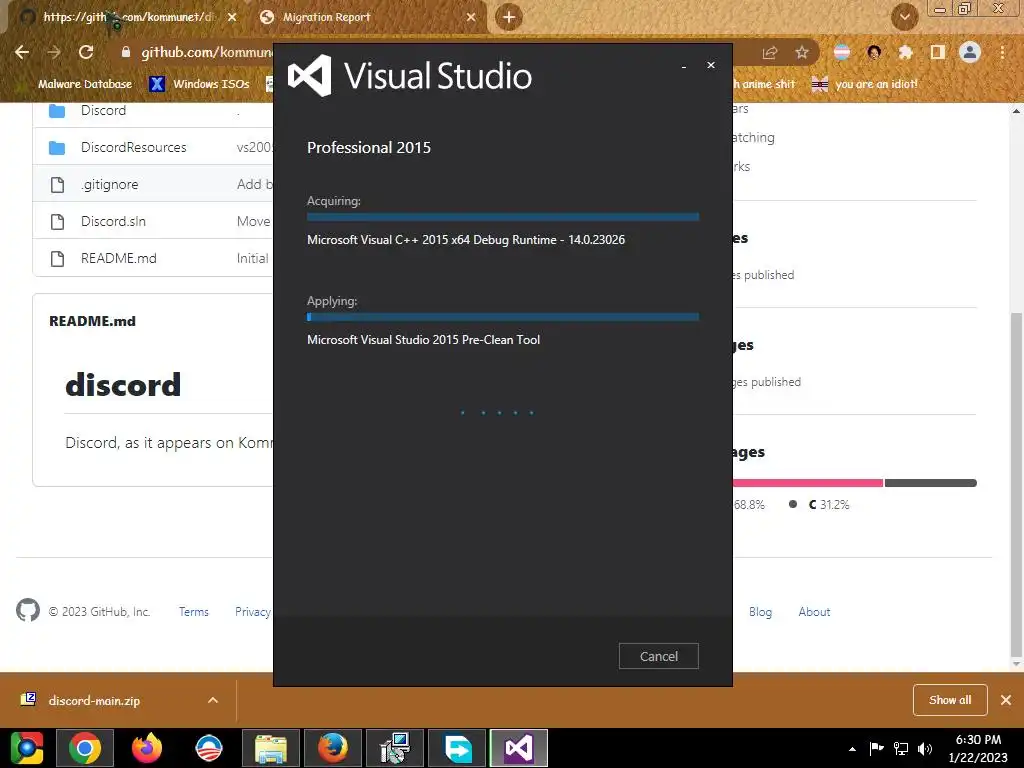The height and width of the screenshot is (768, 1024).
Task: Open Firefox globe icon in taskbar
Action: pyautogui.click(x=333, y=748)
